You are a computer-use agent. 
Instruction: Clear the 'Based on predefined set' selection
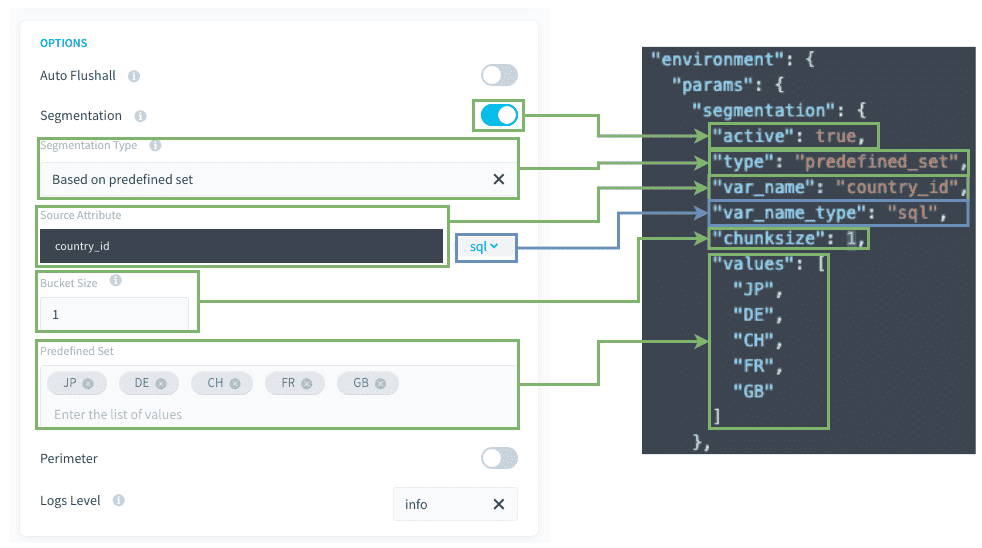(x=499, y=179)
